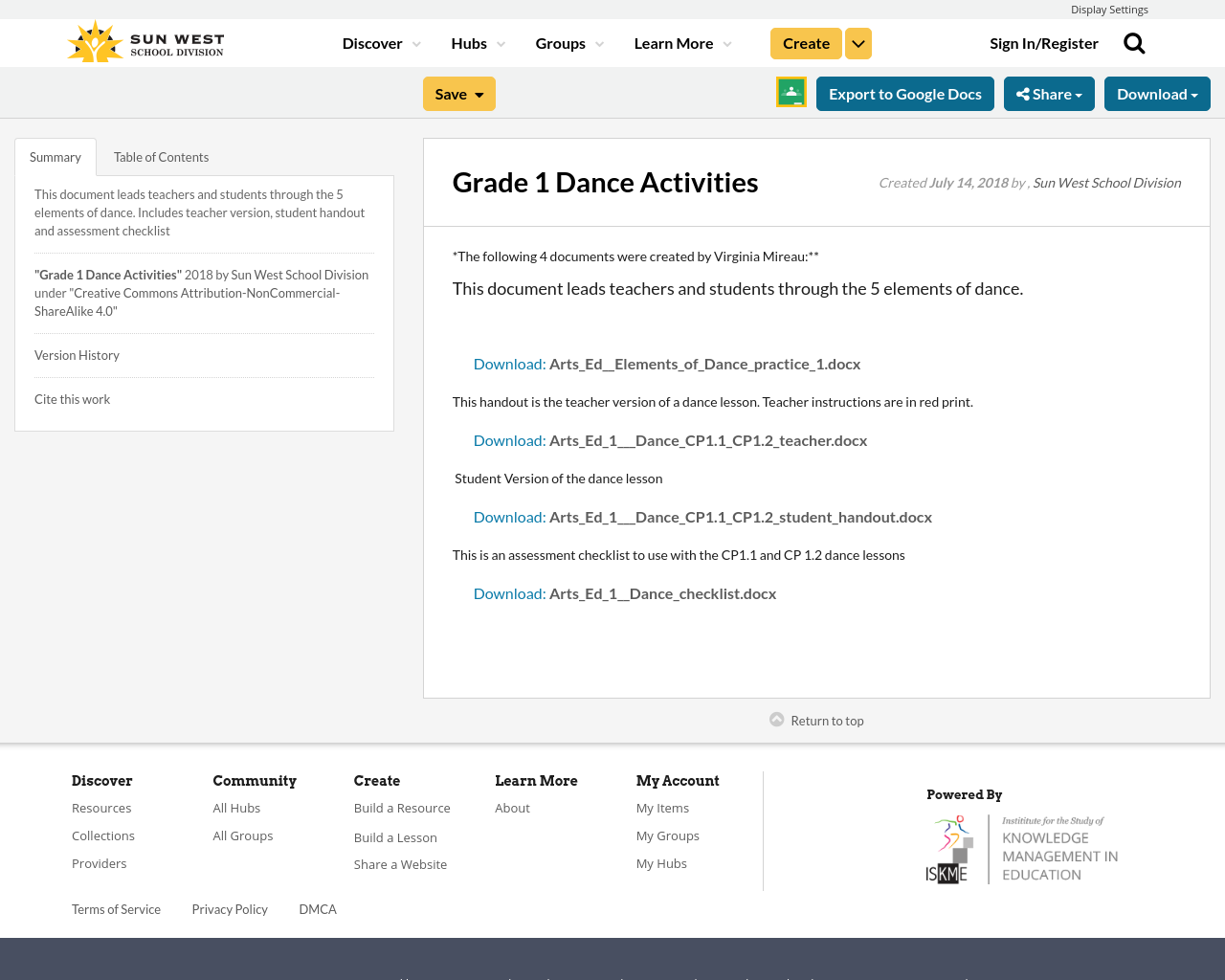Open Display Settings
Viewport: 1225px width, 980px height.
pos(1109,8)
